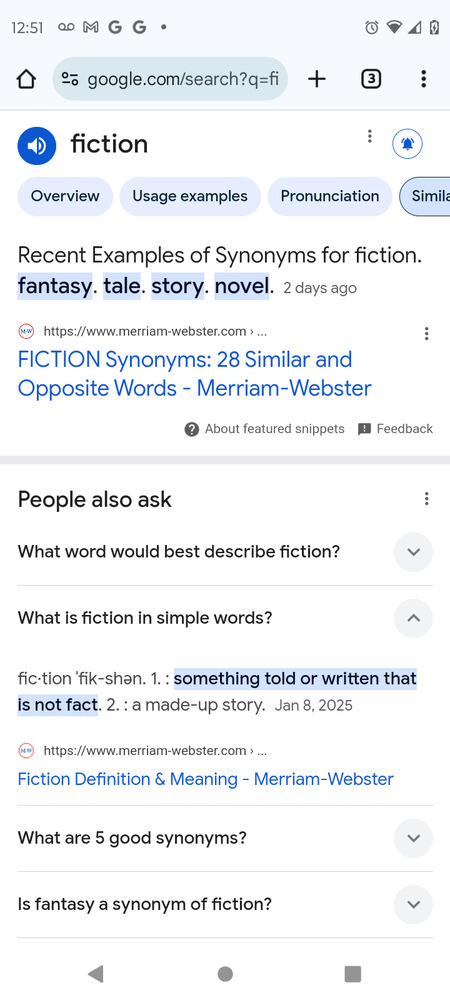The image size is (450, 1000).
Task: Select the Pronunciation chip
Action: pyautogui.click(x=330, y=196)
